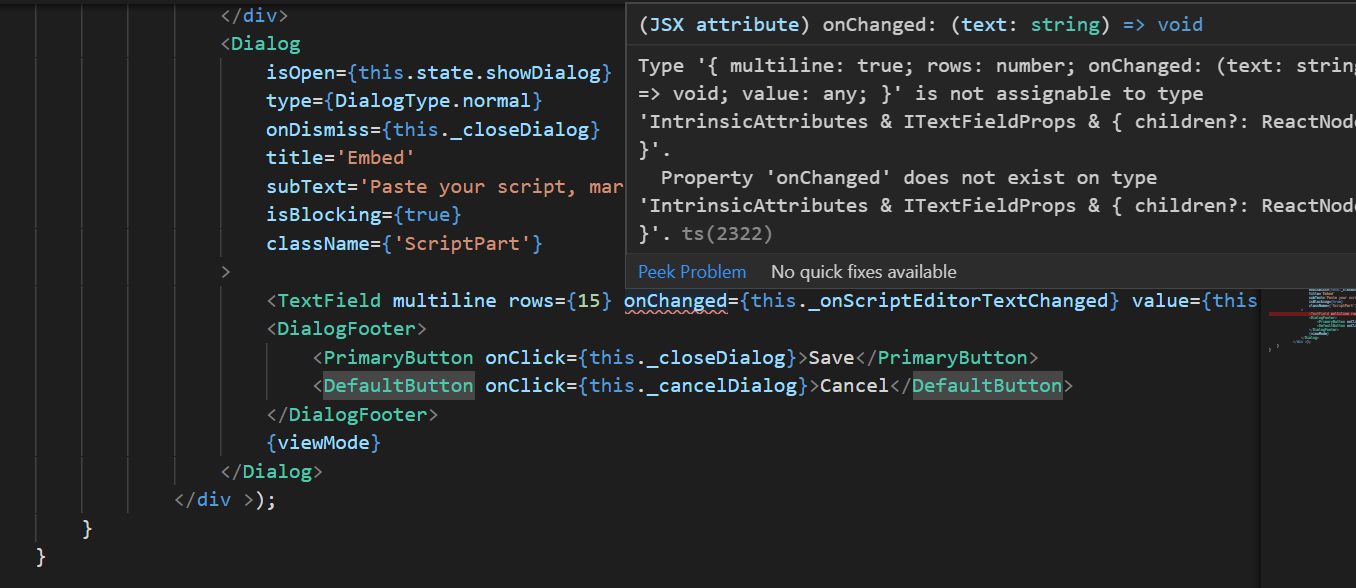The height and width of the screenshot is (588, 1356).
Task: Select the PrimaryButton element
Action: click(398, 357)
